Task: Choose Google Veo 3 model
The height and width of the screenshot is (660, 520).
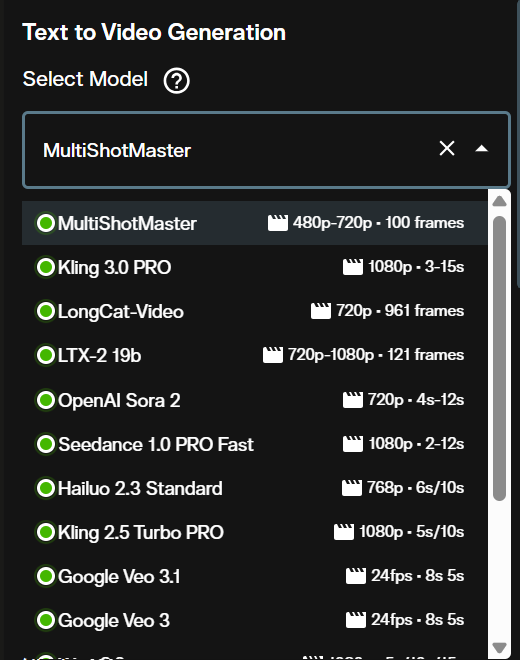Action: pyautogui.click(x=255, y=620)
